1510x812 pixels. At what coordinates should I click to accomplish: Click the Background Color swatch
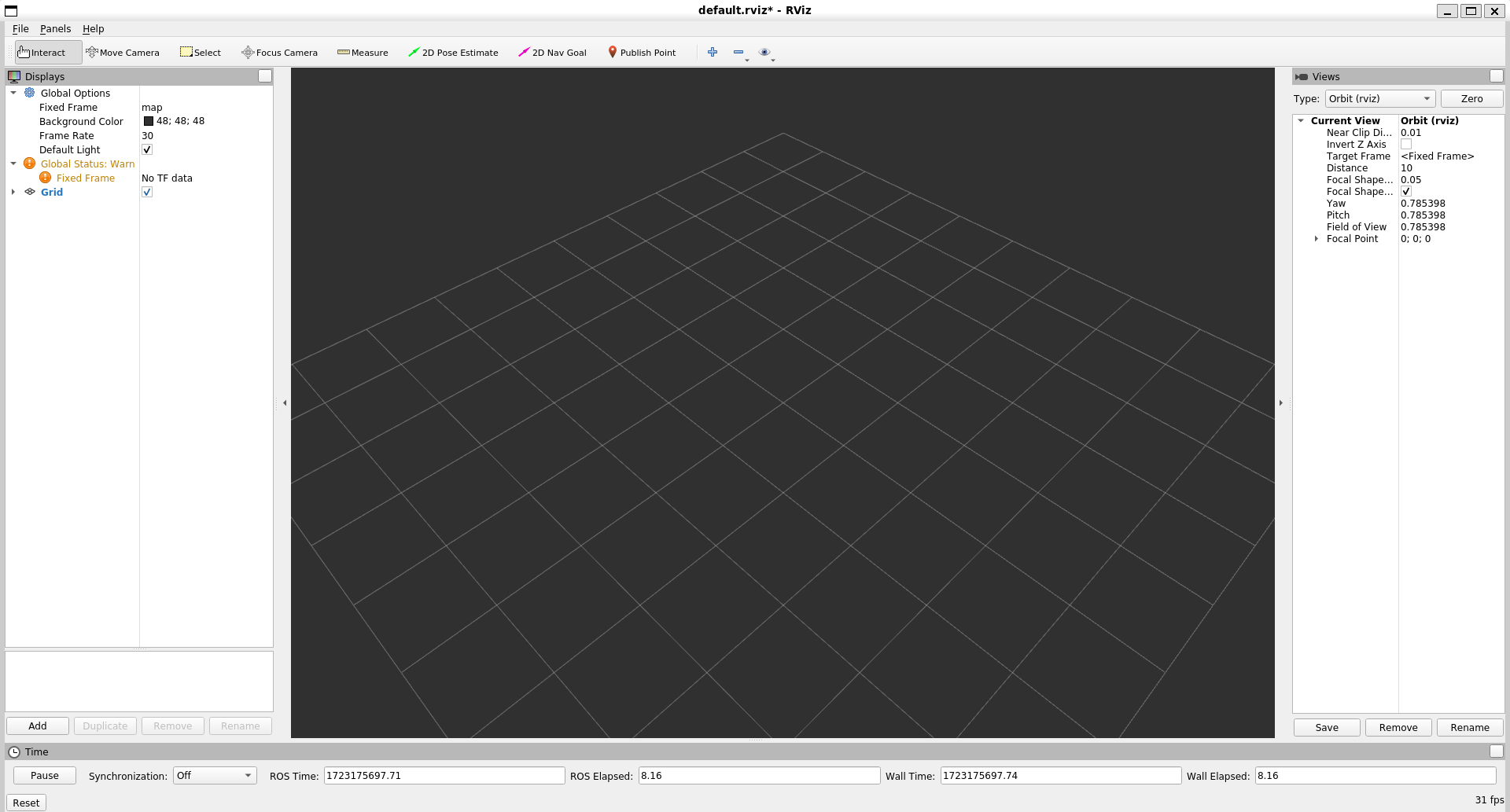(149, 121)
